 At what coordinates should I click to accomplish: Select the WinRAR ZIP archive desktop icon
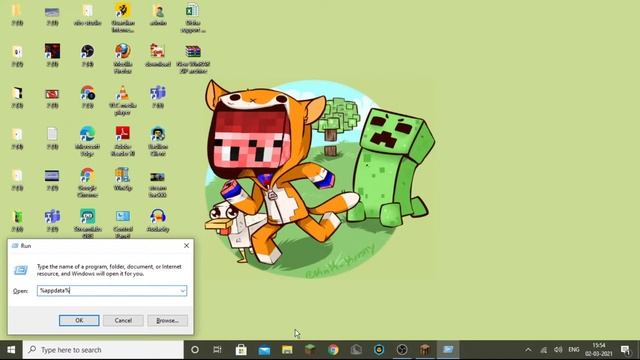click(x=193, y=58)
